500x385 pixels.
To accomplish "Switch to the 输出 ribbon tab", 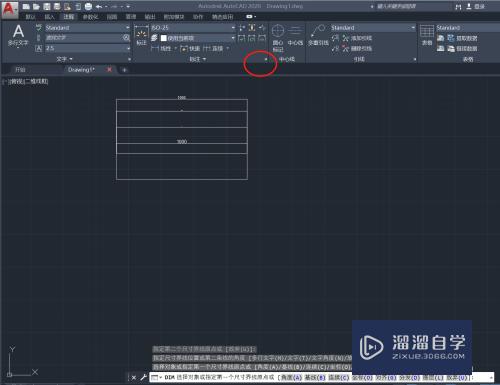I will (x=150, y=17).
